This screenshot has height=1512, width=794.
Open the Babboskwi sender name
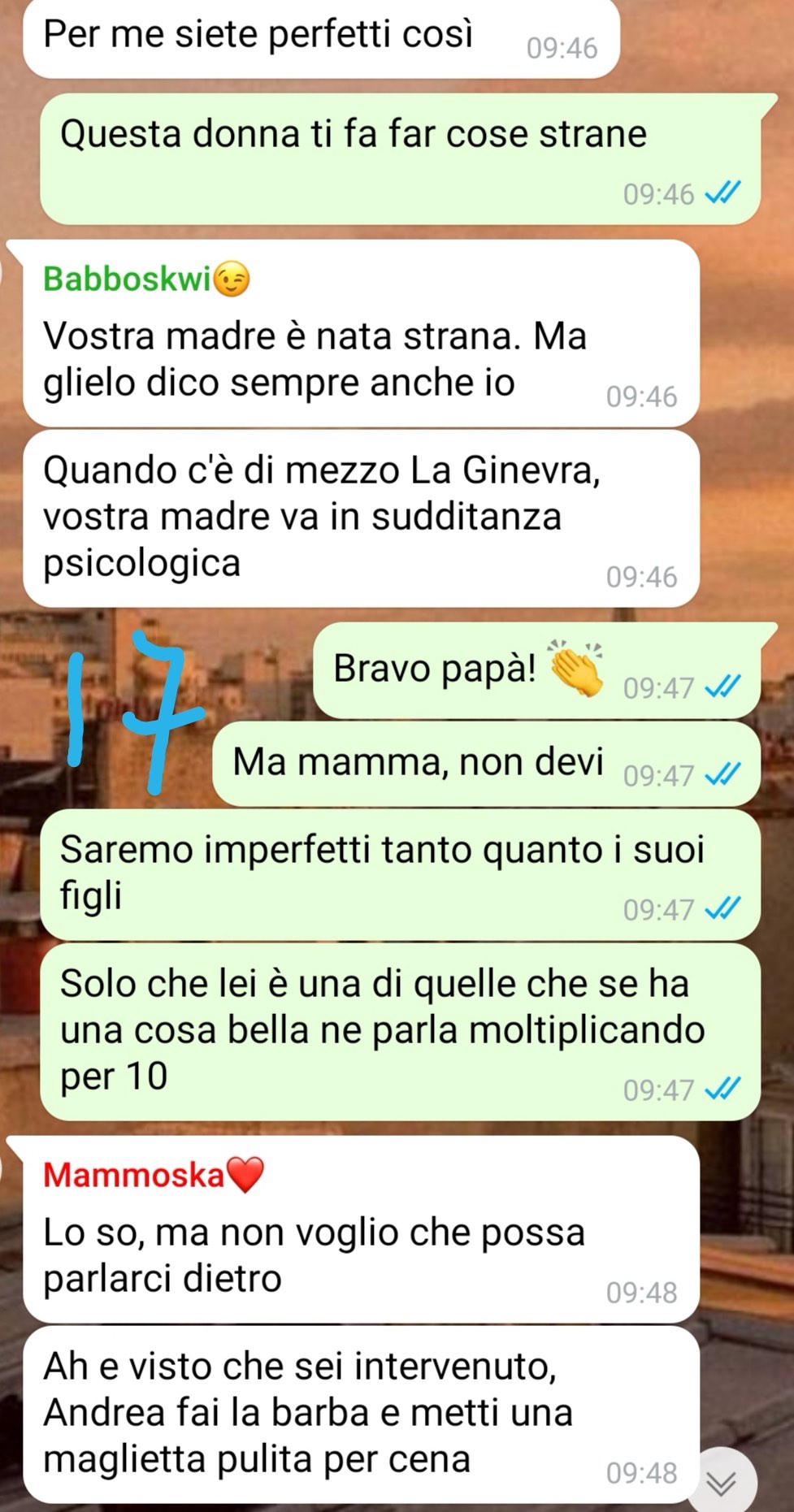point(127,279)
